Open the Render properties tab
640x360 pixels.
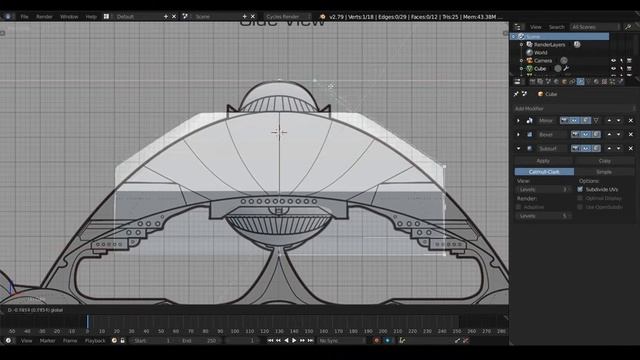click(x=532, y=82)
